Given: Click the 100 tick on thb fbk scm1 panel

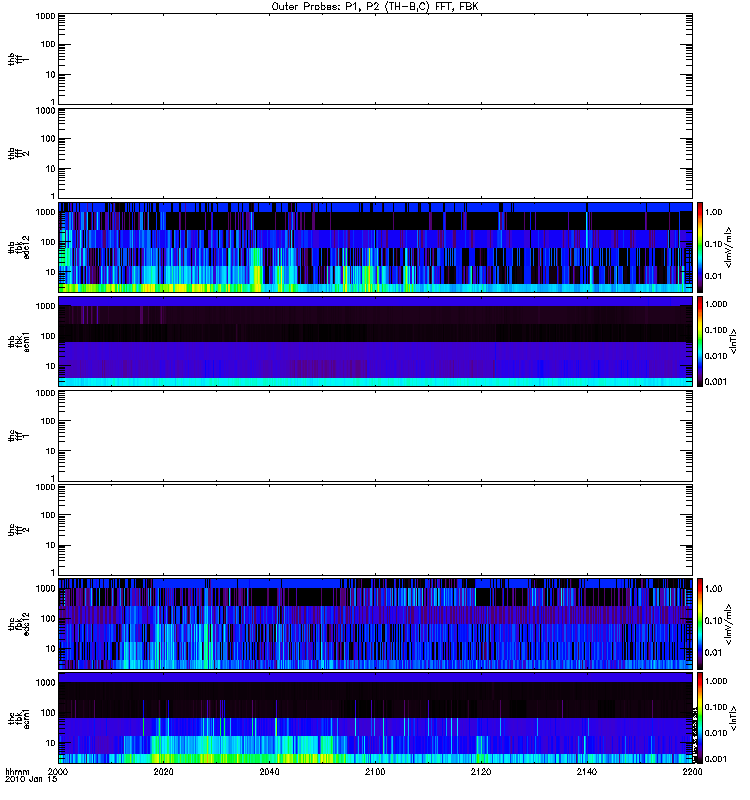Looking at the screenshot, I should tap(48, 336).
